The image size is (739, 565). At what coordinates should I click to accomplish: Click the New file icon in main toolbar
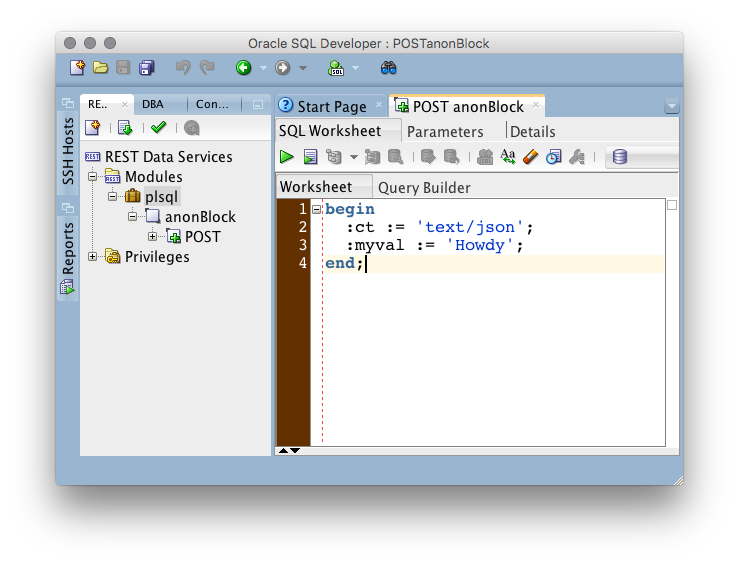[77, 68]
